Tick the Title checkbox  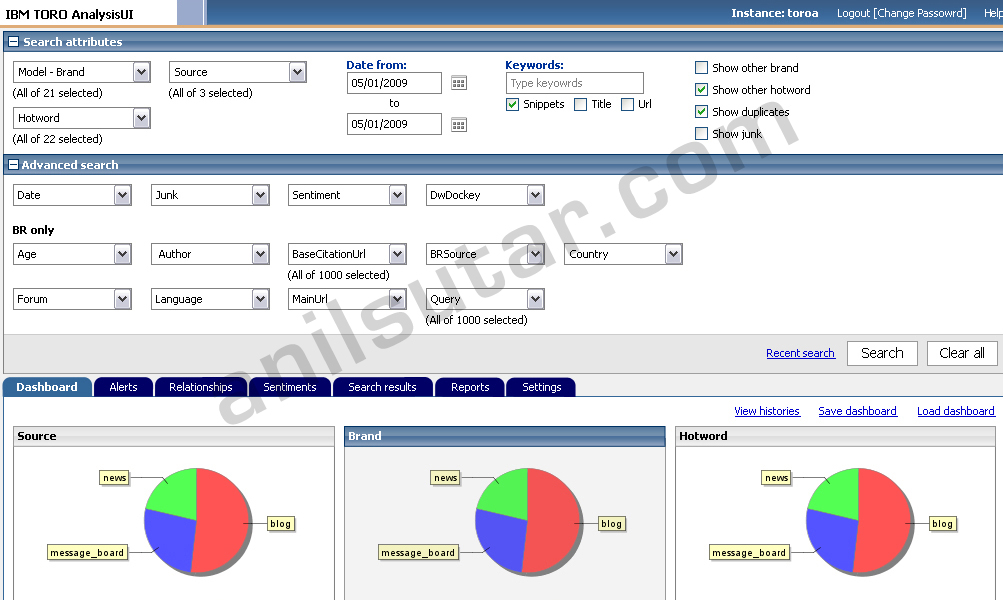point(580,104)
